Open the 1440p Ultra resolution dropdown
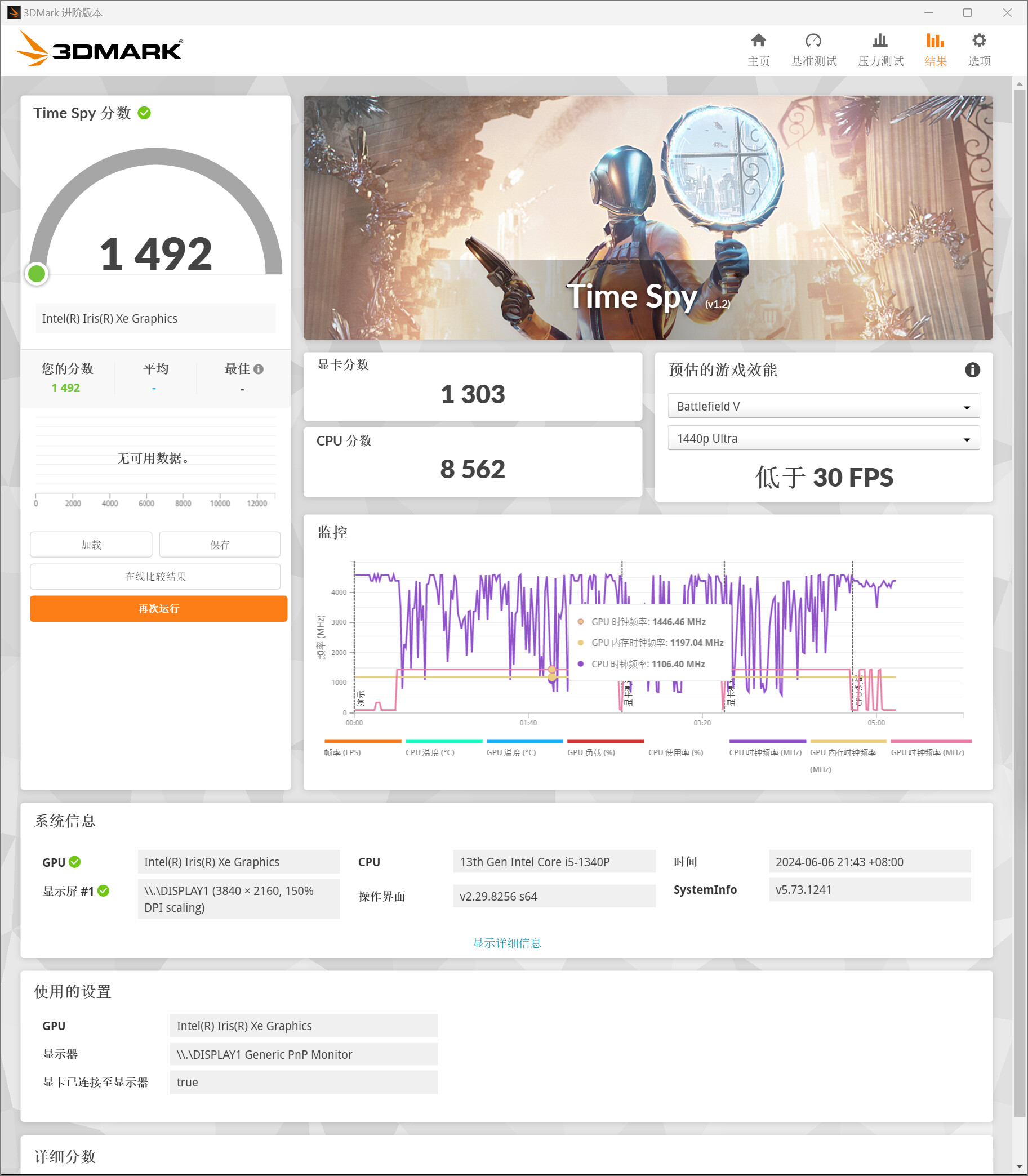This screenshot has height=1176, width=1028. [823, 439]
